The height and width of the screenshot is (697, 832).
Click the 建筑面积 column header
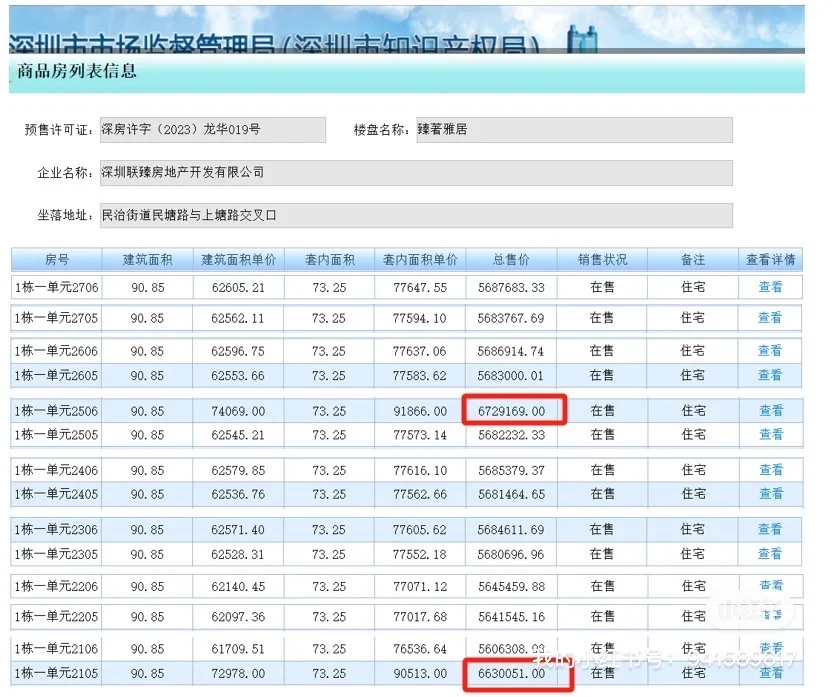click(x=148, y=260)
